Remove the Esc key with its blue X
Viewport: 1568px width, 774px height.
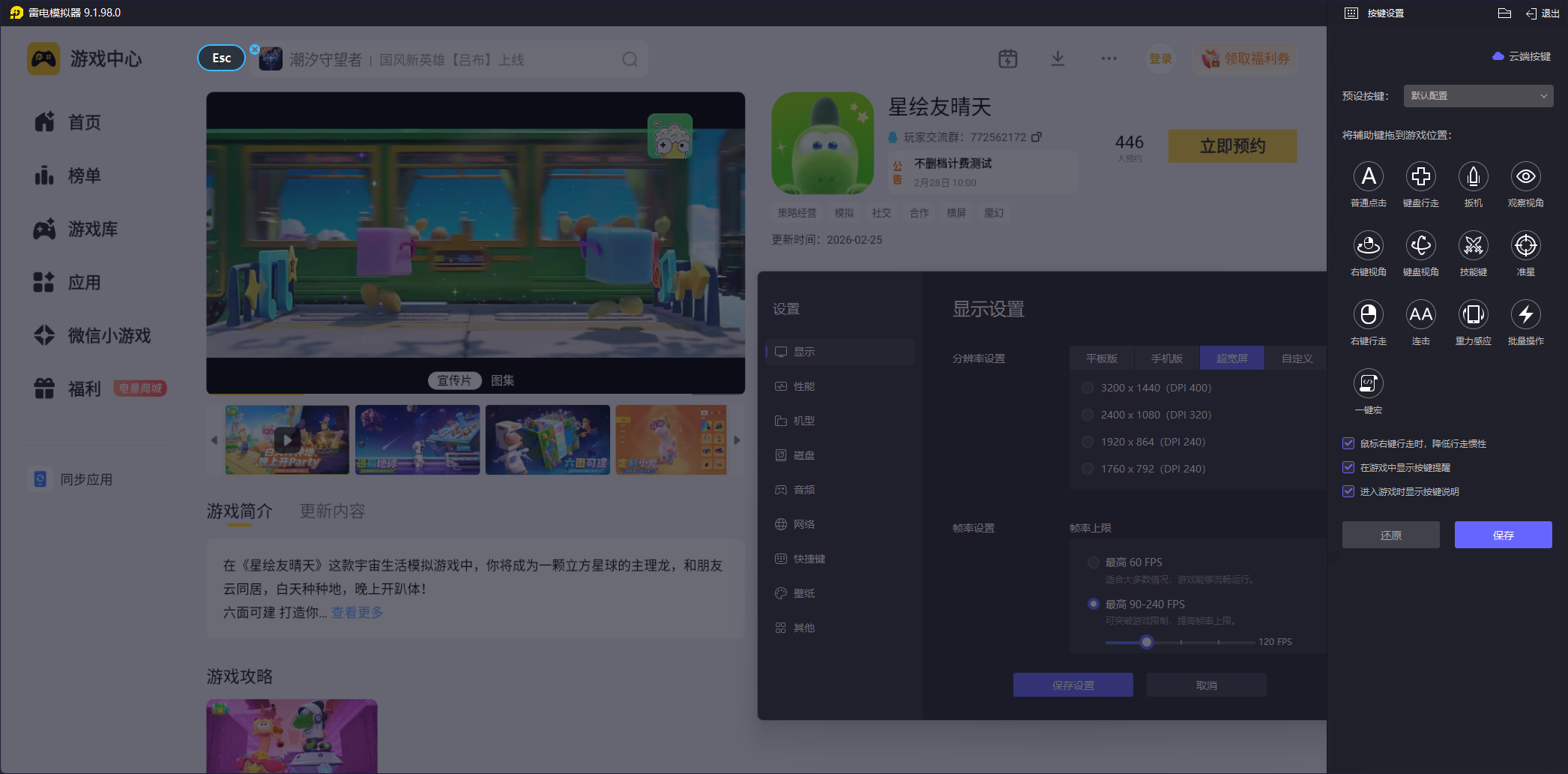[x=255, y=49]
